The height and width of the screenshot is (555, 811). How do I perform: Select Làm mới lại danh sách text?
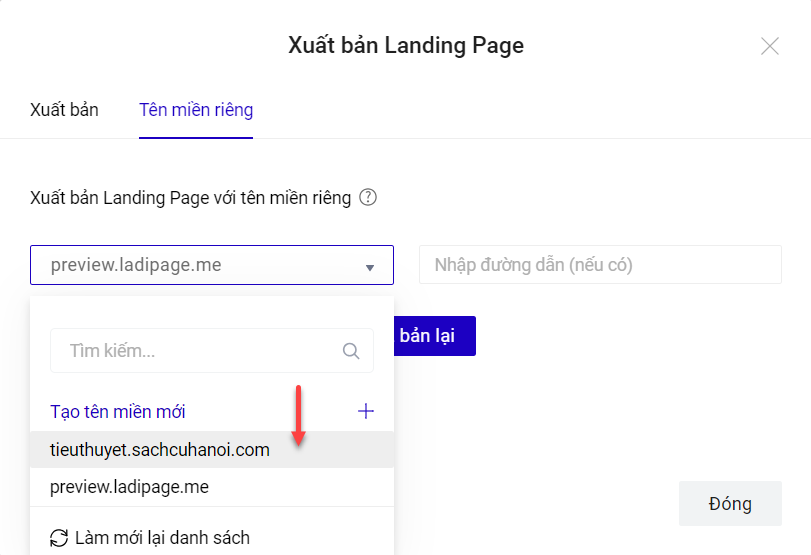coord(162,538)
